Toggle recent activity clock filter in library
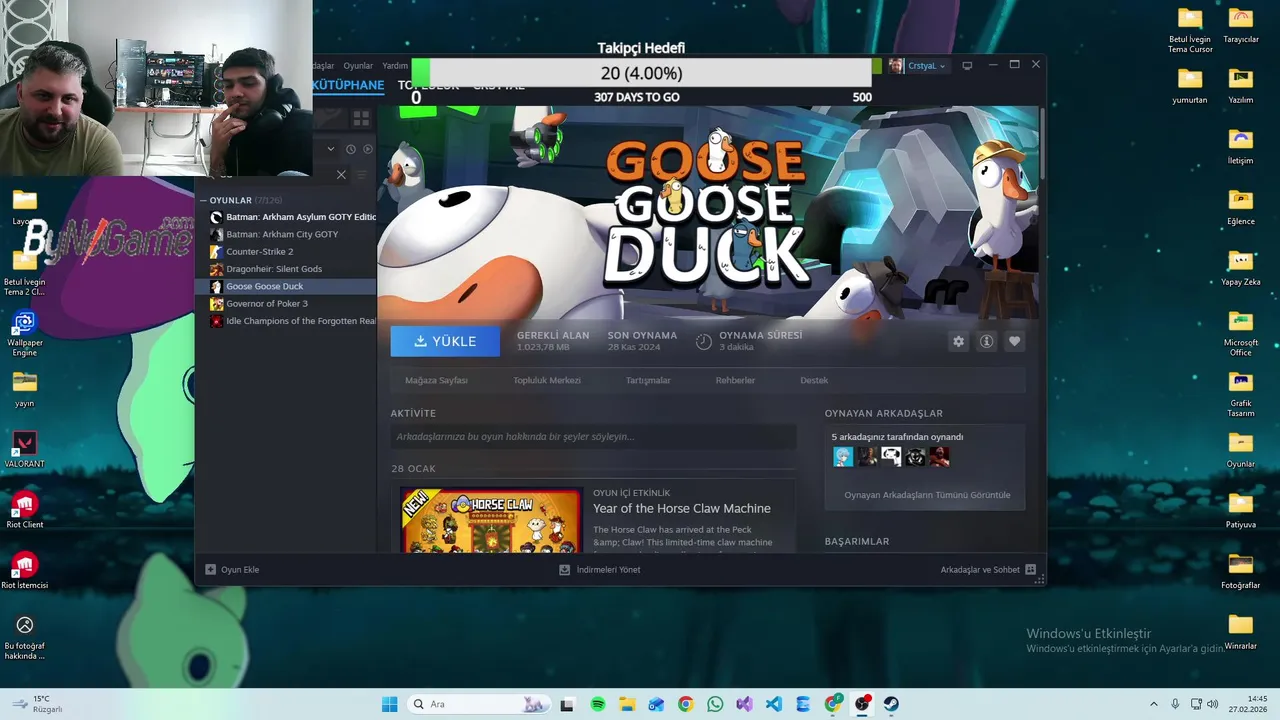1280x720 pixels. pyautogui.click(x=351, y=149)
